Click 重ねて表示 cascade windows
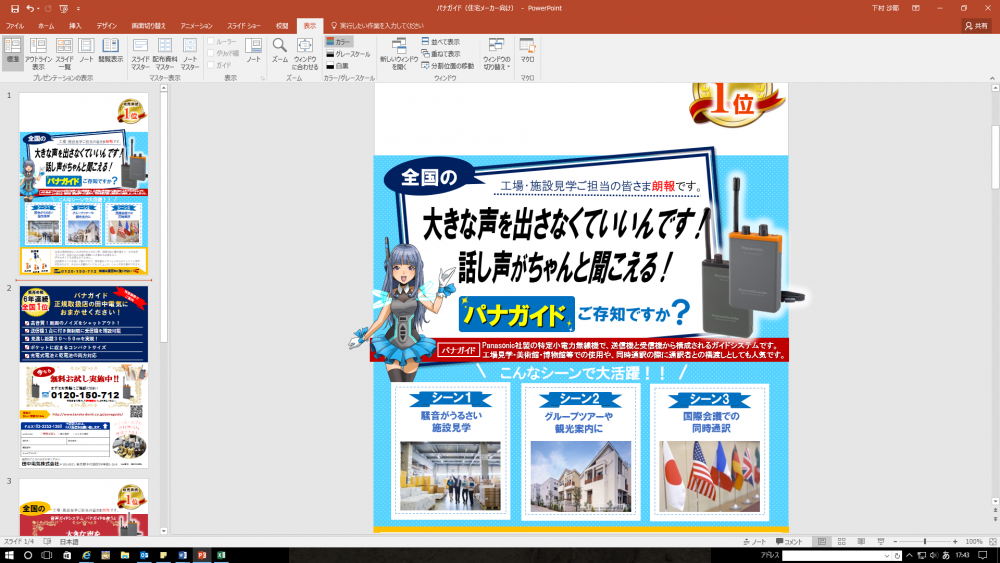The height and width of the screenshot is (563, 1000). (x=440, y=54)
